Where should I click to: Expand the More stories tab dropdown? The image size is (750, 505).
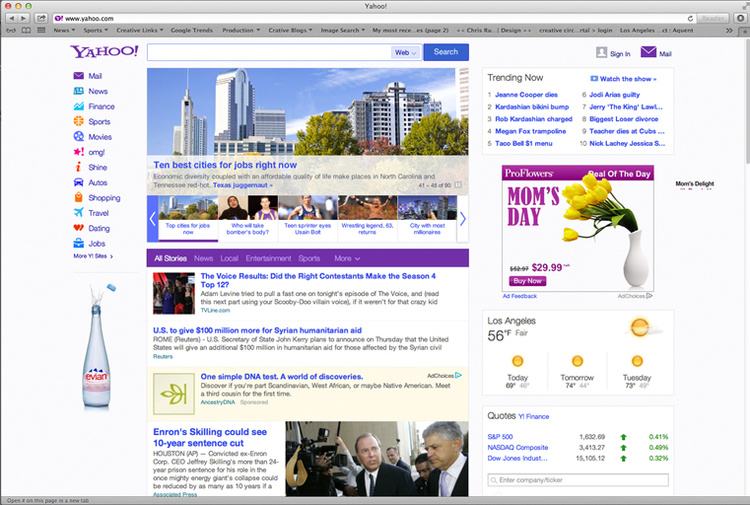[x=347, y=258]
